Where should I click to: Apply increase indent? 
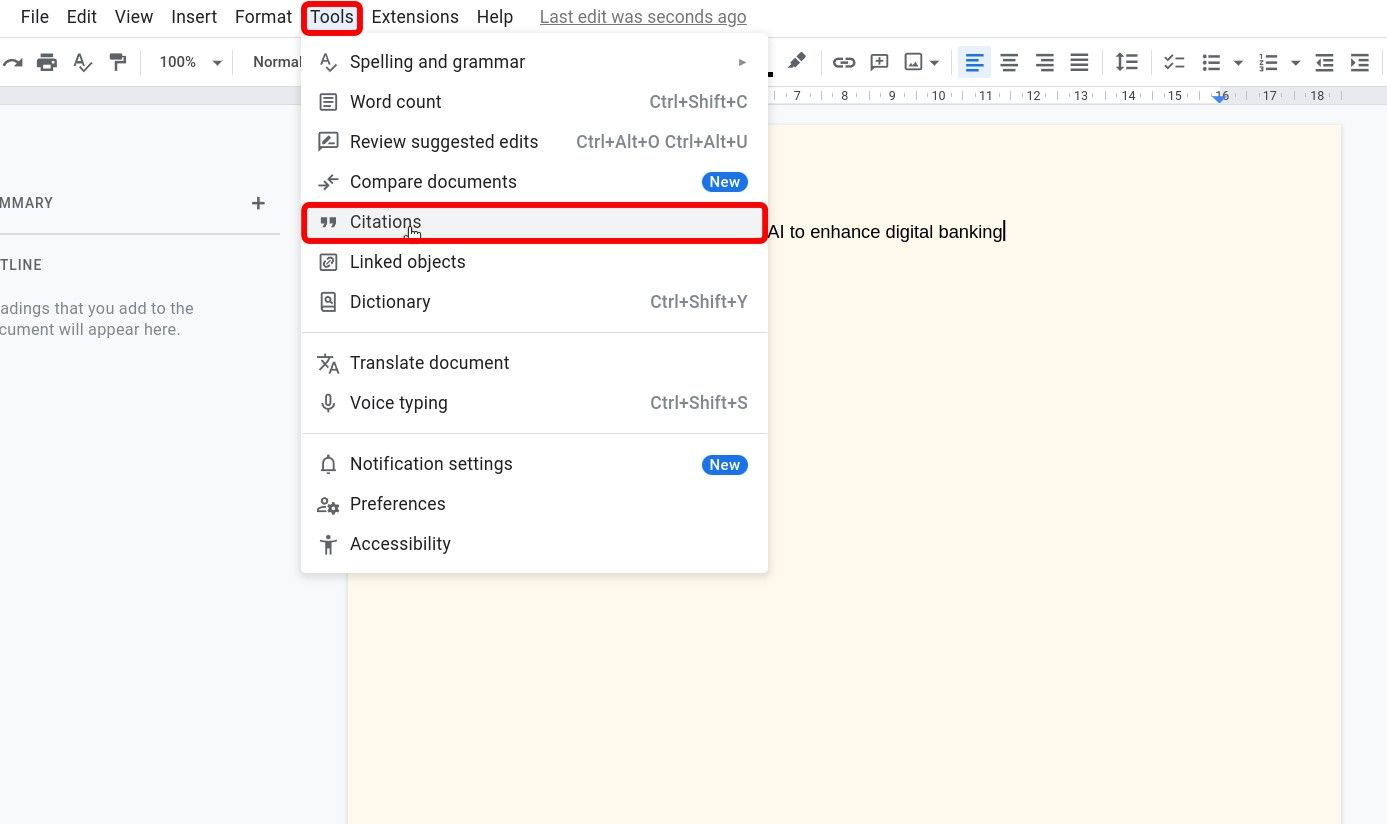tap(1359, 61)
